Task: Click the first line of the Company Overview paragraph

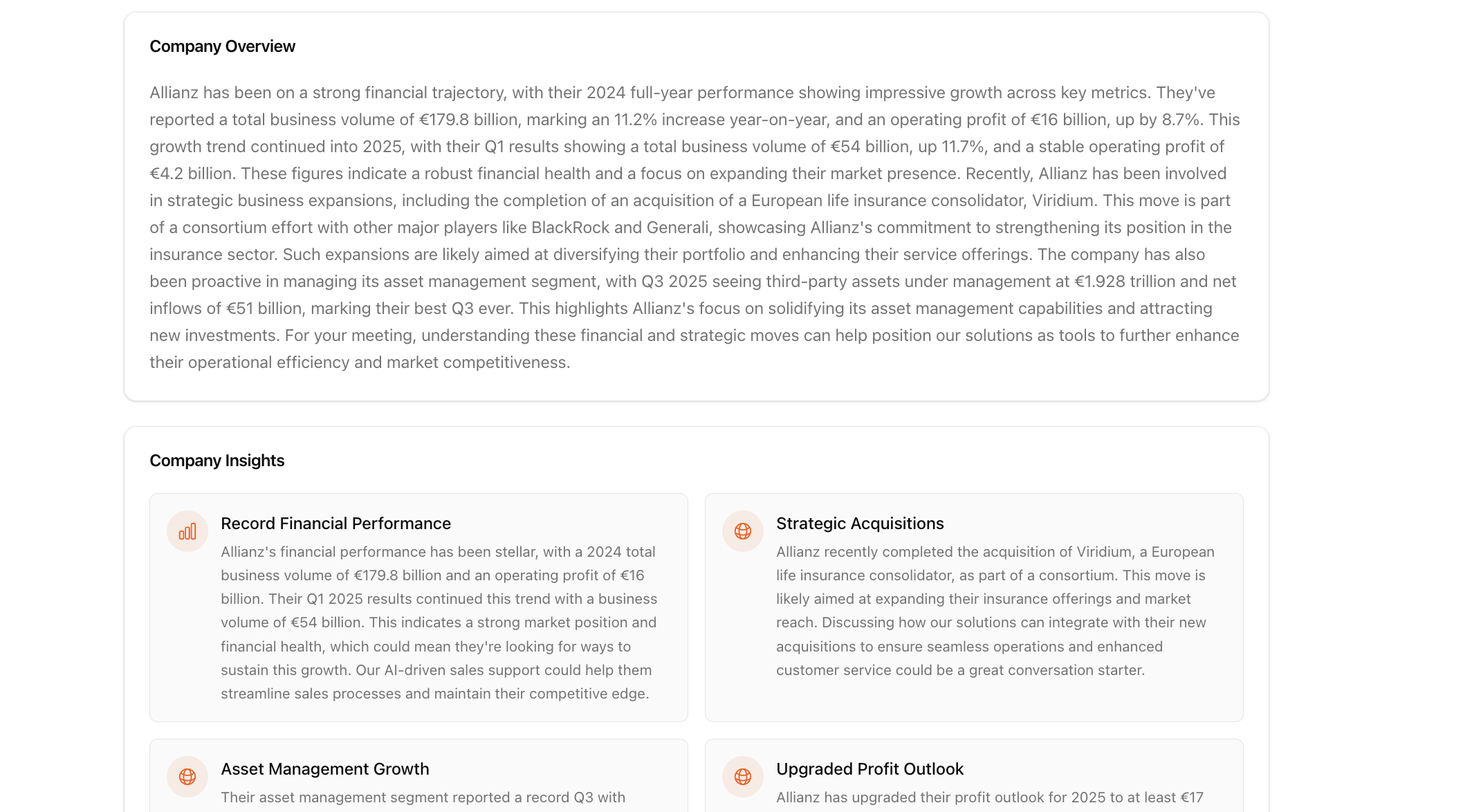Action: coord(682,93)
